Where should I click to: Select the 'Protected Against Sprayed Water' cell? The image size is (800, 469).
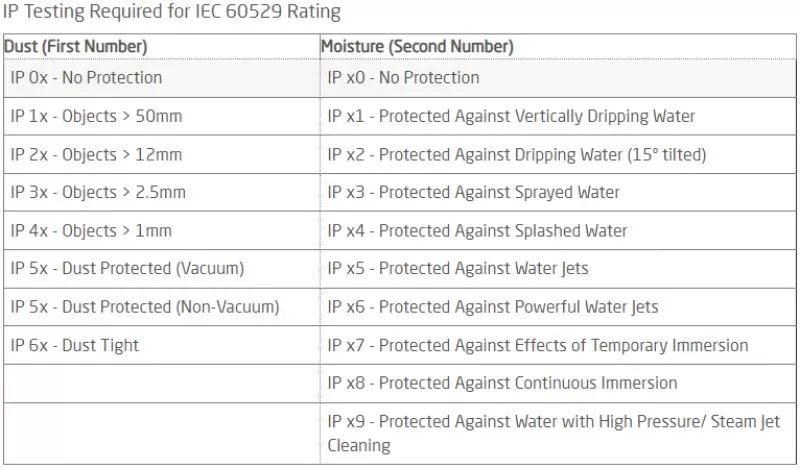coord(473,192)
